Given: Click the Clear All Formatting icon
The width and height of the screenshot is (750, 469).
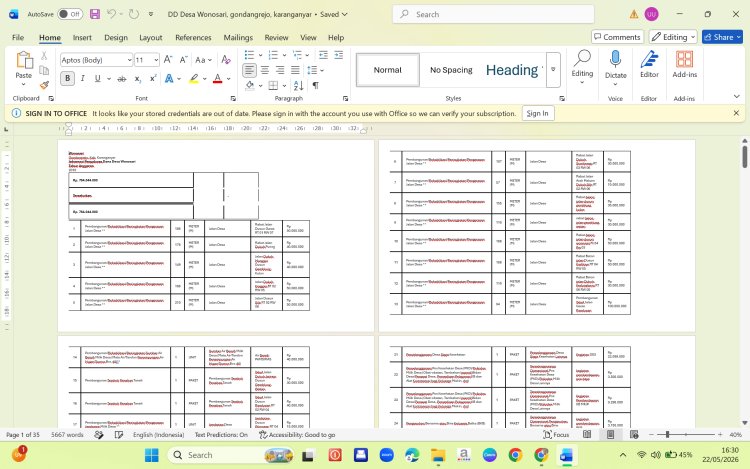Looking at the screenshot, I should 226,60.
